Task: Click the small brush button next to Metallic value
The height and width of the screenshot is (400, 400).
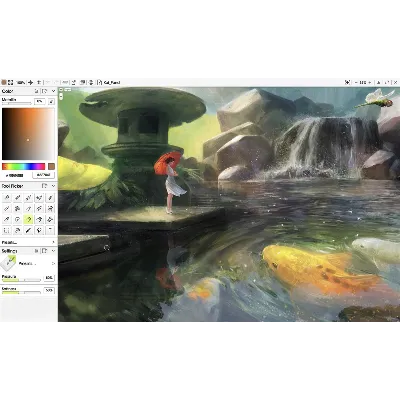Action: (x=51, y=101)
